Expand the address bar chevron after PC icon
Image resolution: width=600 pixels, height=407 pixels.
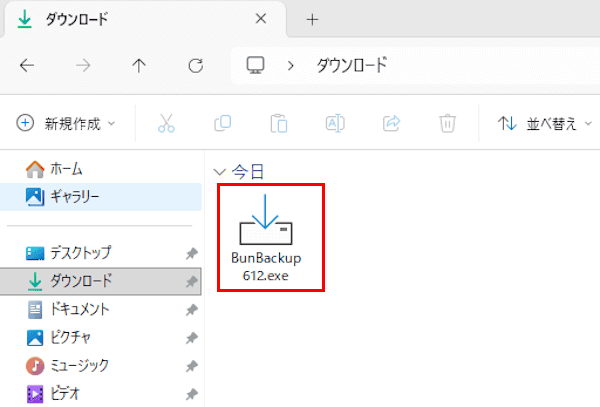click(291, 66)
